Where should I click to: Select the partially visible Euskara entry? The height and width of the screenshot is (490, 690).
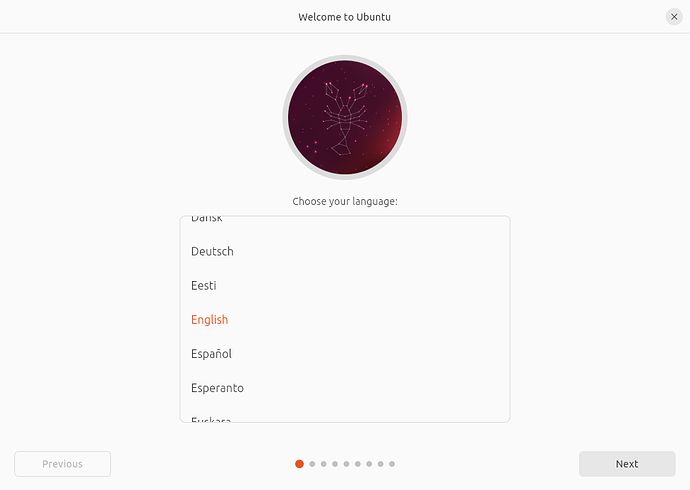coord(345,413)
